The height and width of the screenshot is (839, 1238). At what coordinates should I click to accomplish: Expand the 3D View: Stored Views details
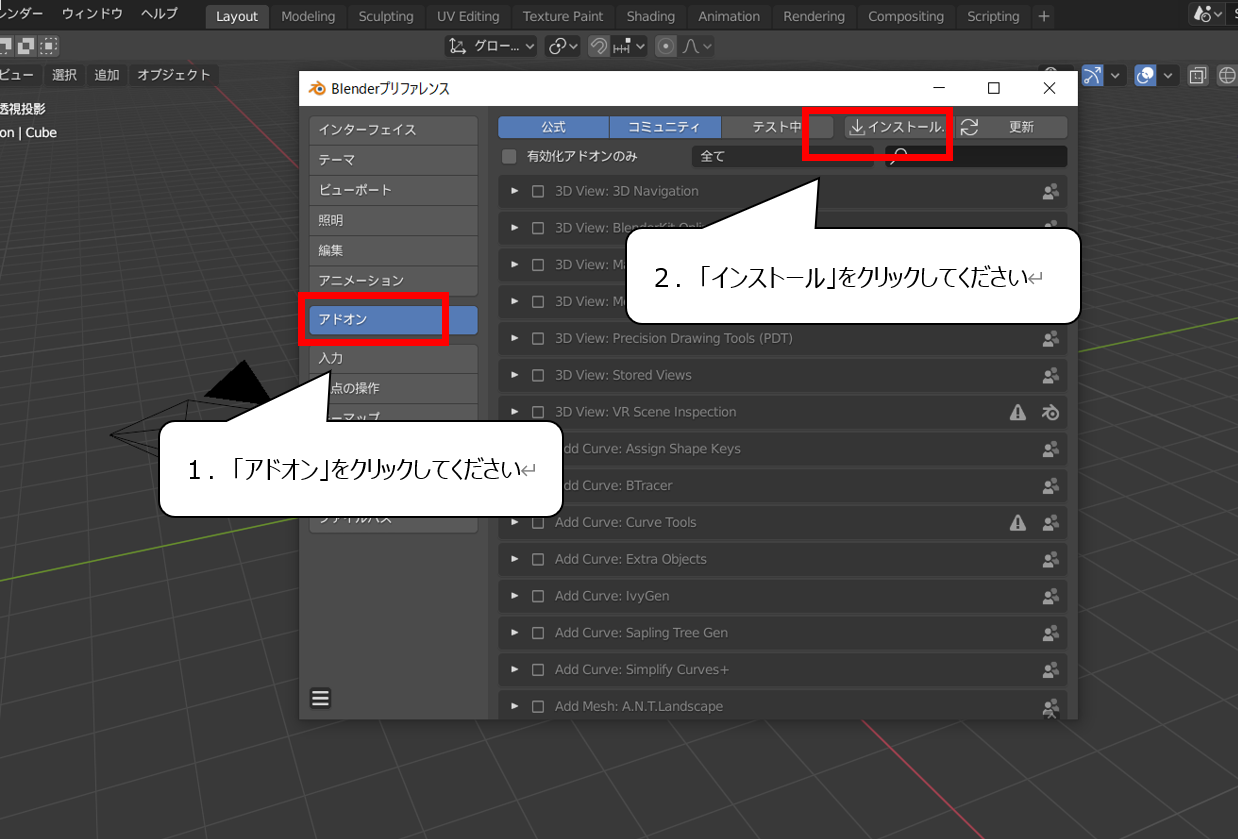pos(515,376)
